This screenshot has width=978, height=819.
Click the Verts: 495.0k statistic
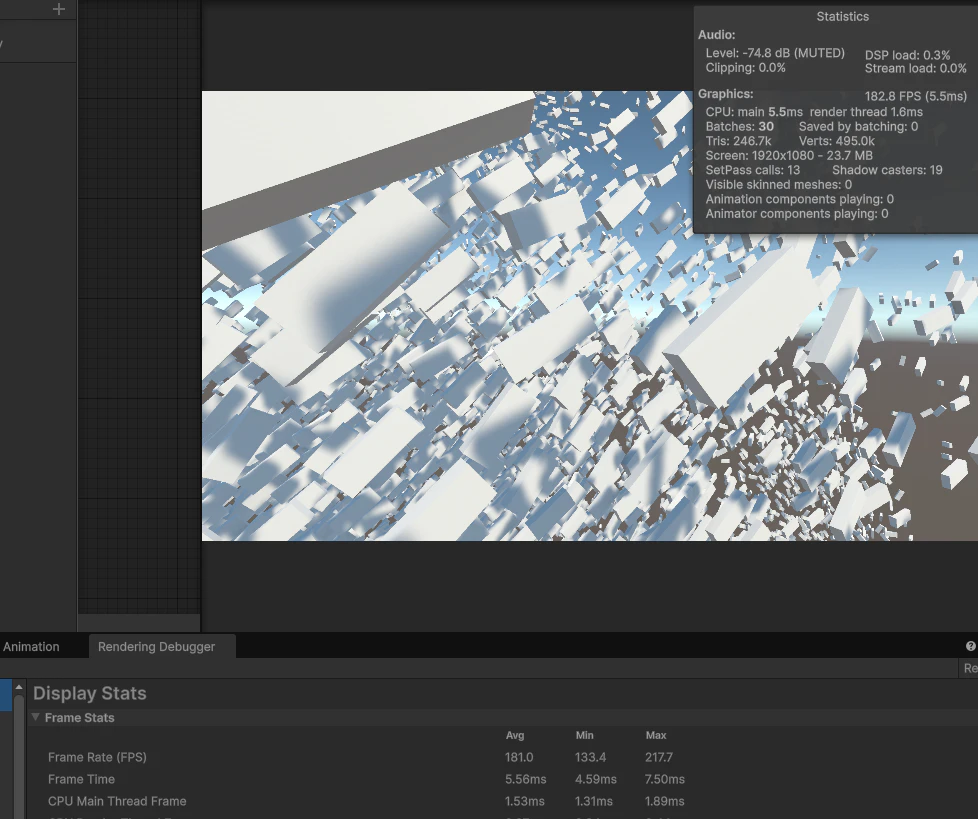pyautogui.click(x=836, y=141)
